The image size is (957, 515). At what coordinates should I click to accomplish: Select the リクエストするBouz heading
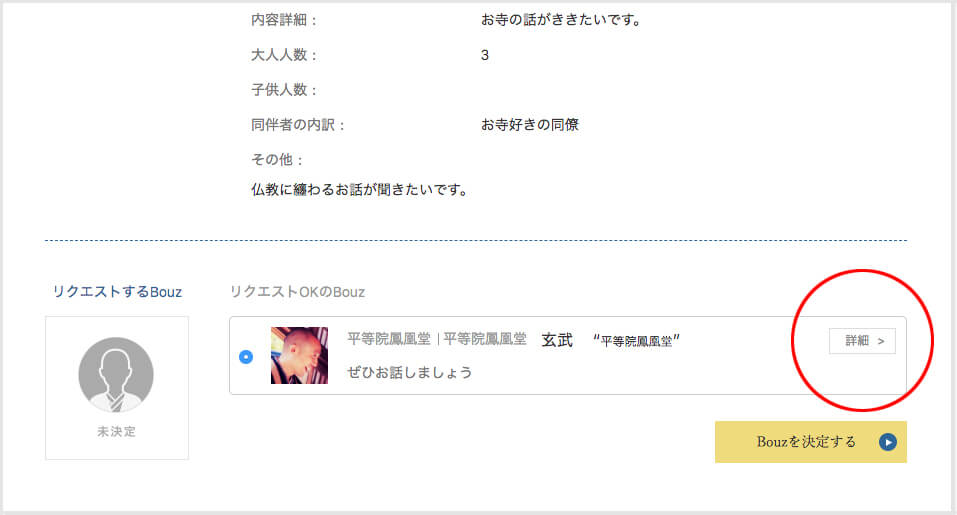(117, 292)
